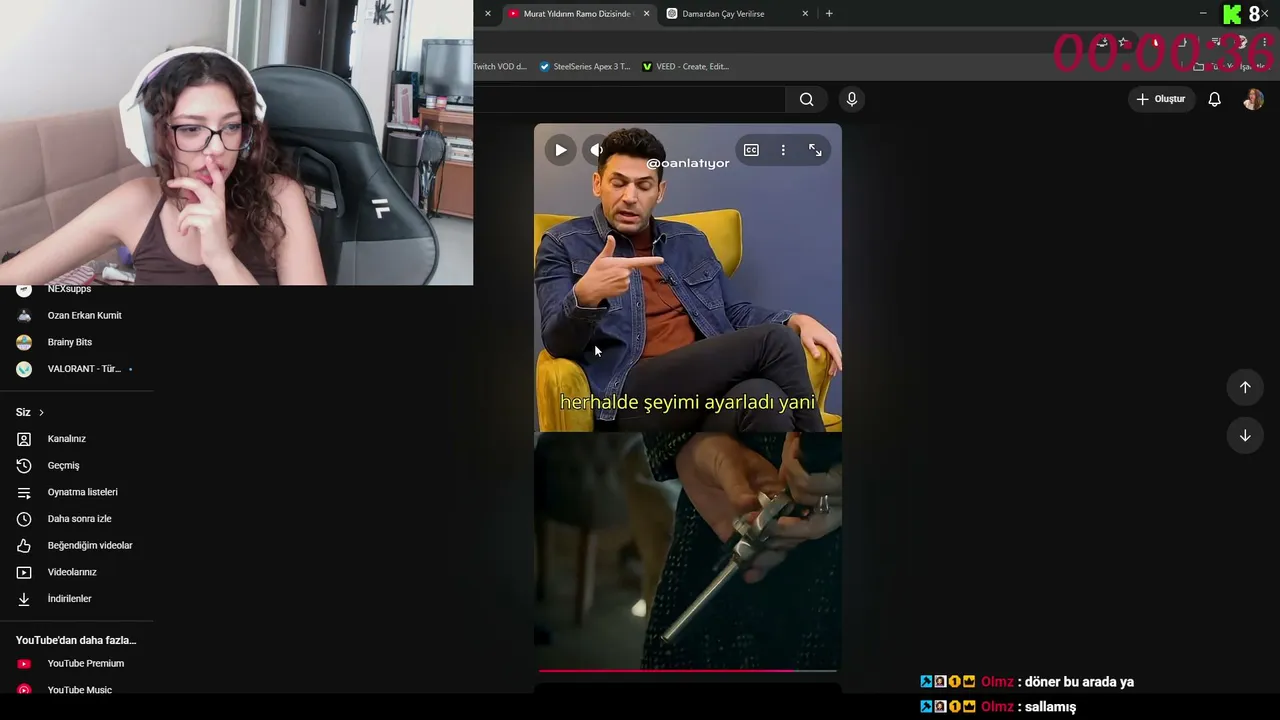Open Daha sonra izle list
This screenshot has width=1280, height=720.
click(x=79, y=519)
